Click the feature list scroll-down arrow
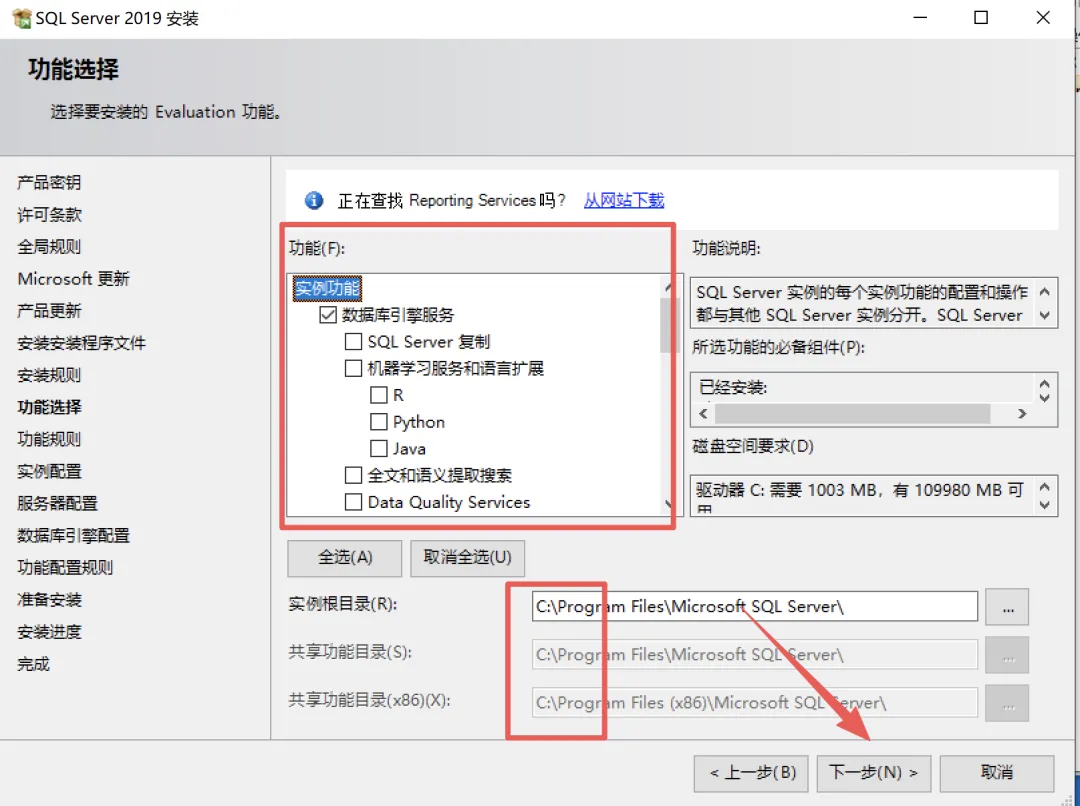1080x806 pixels. pos(667,504)
